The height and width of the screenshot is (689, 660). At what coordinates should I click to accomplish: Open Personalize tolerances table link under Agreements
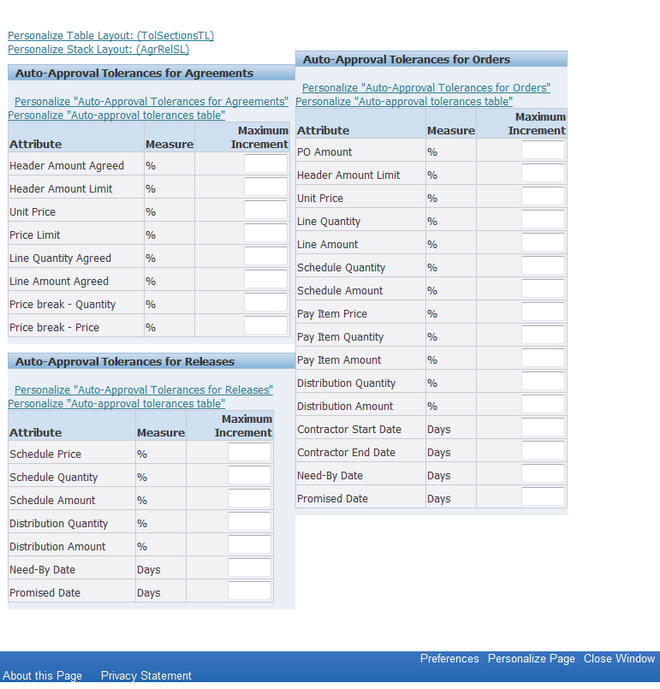tap(116, 115)
